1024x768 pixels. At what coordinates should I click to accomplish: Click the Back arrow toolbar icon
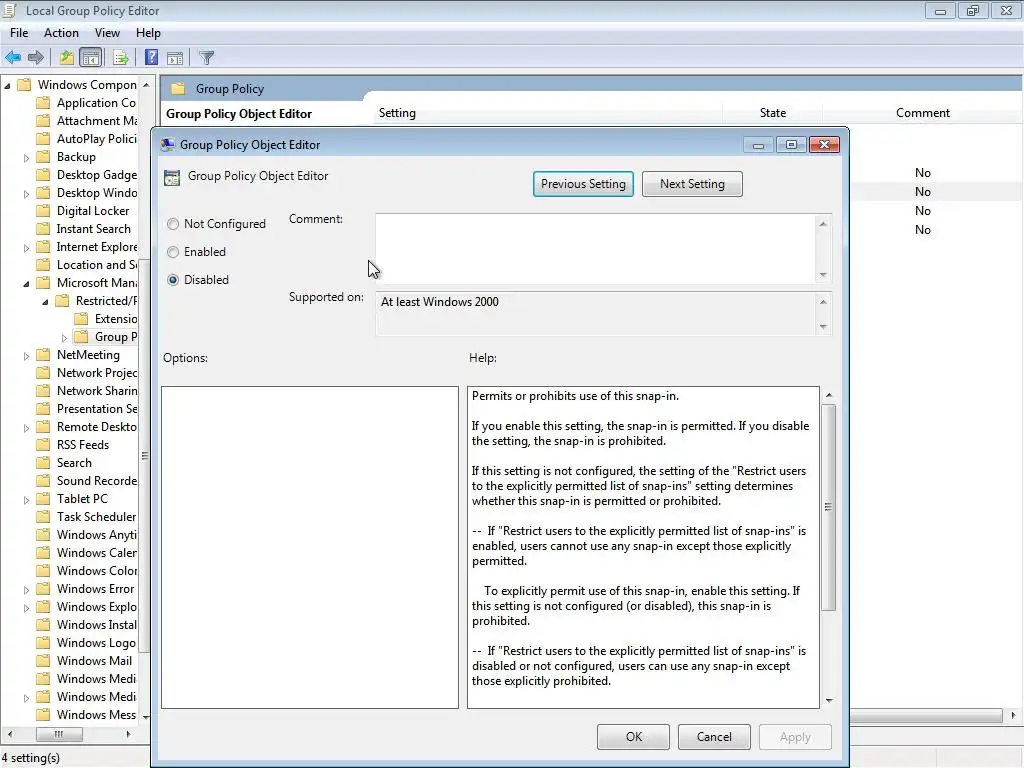(x=13, y=57)
